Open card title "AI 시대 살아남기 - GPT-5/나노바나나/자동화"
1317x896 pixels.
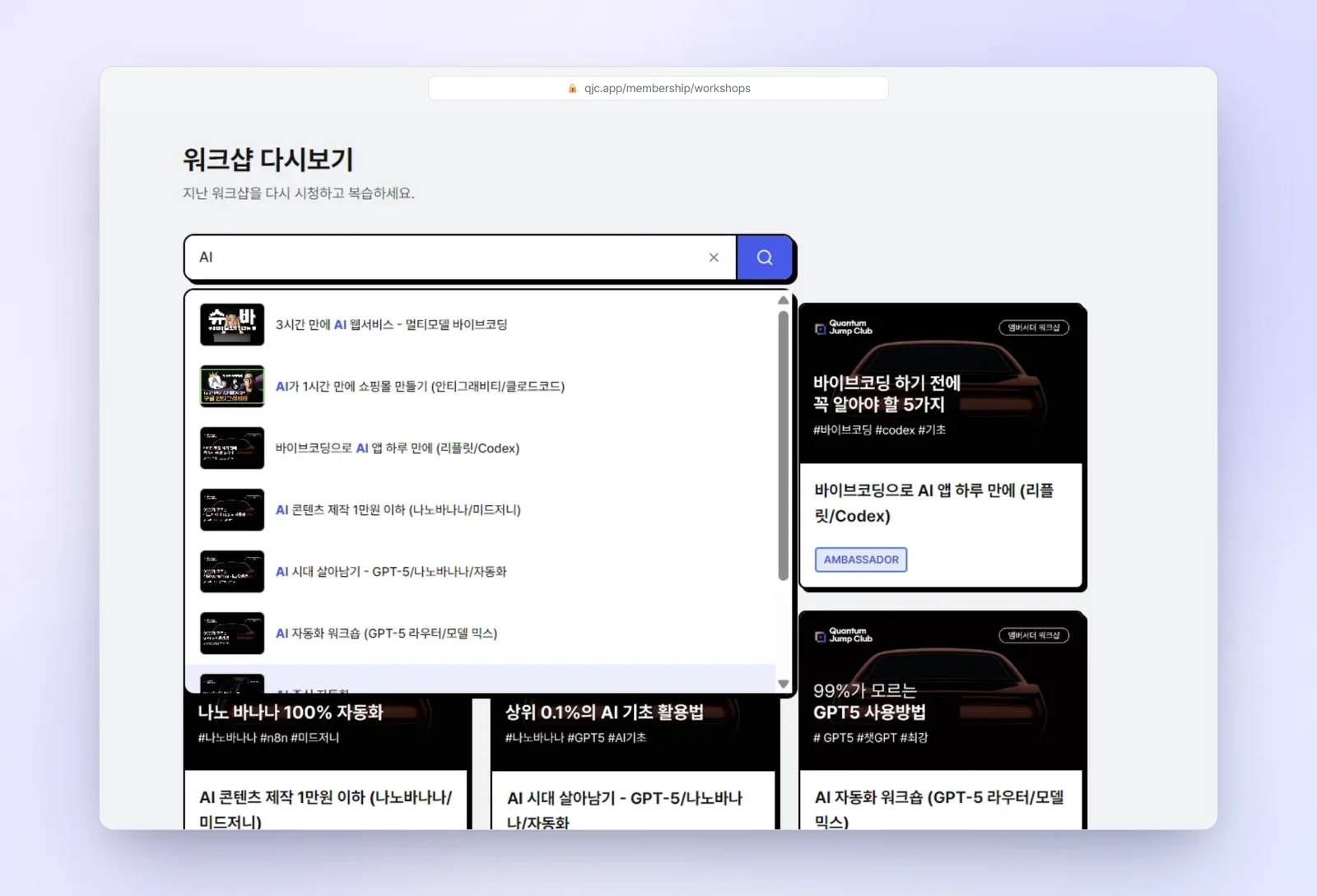pyautogui.click(x=625, y=809)
